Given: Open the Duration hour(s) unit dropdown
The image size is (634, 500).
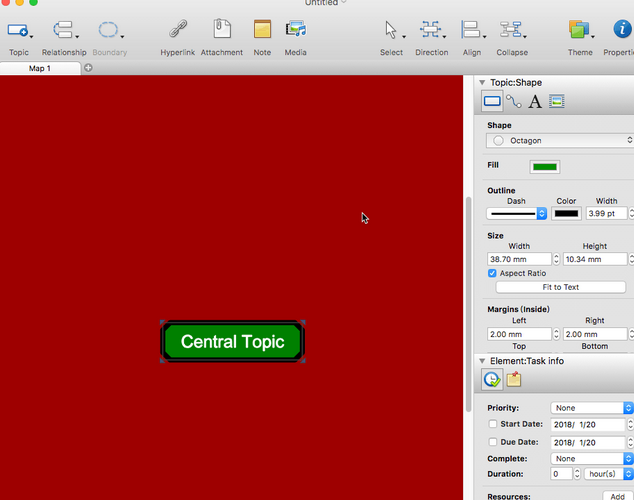Looking at the screenshot, I should [608, 474].
